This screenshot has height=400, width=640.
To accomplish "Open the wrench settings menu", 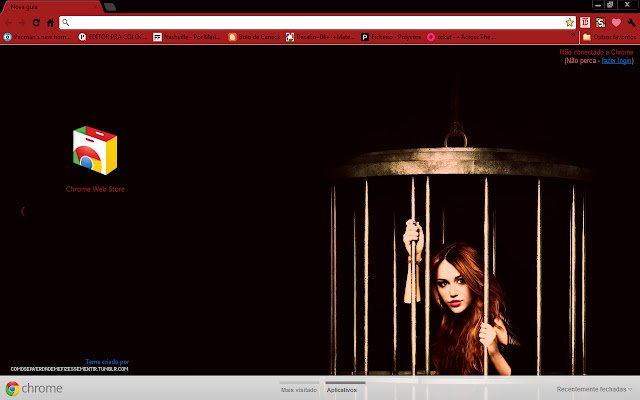I will click(x=631, y=23).
